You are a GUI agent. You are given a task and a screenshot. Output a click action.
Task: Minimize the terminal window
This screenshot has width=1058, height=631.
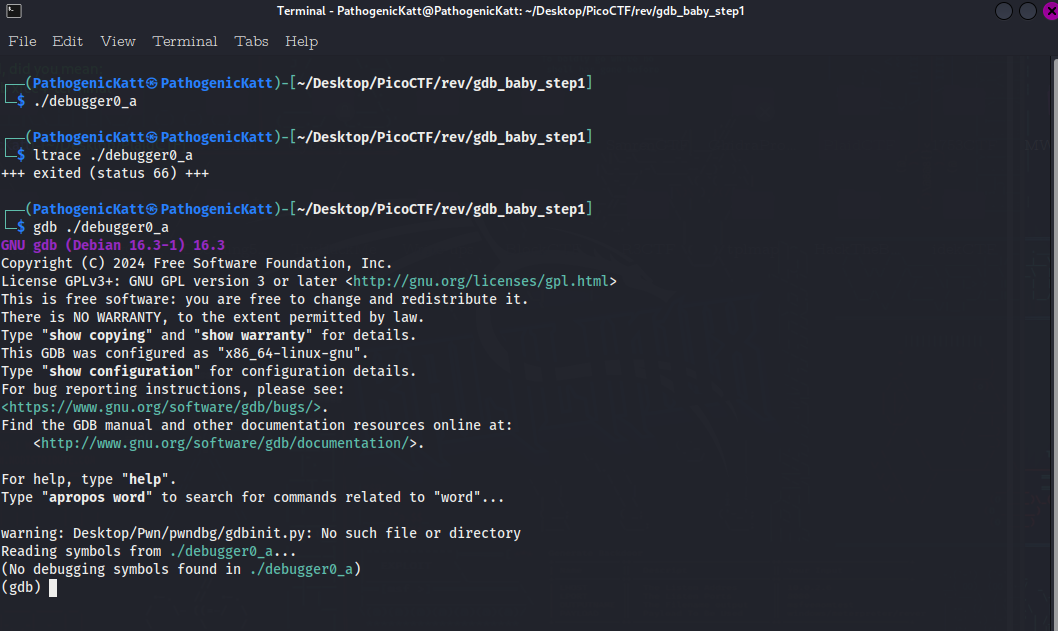coord(1004,11)
